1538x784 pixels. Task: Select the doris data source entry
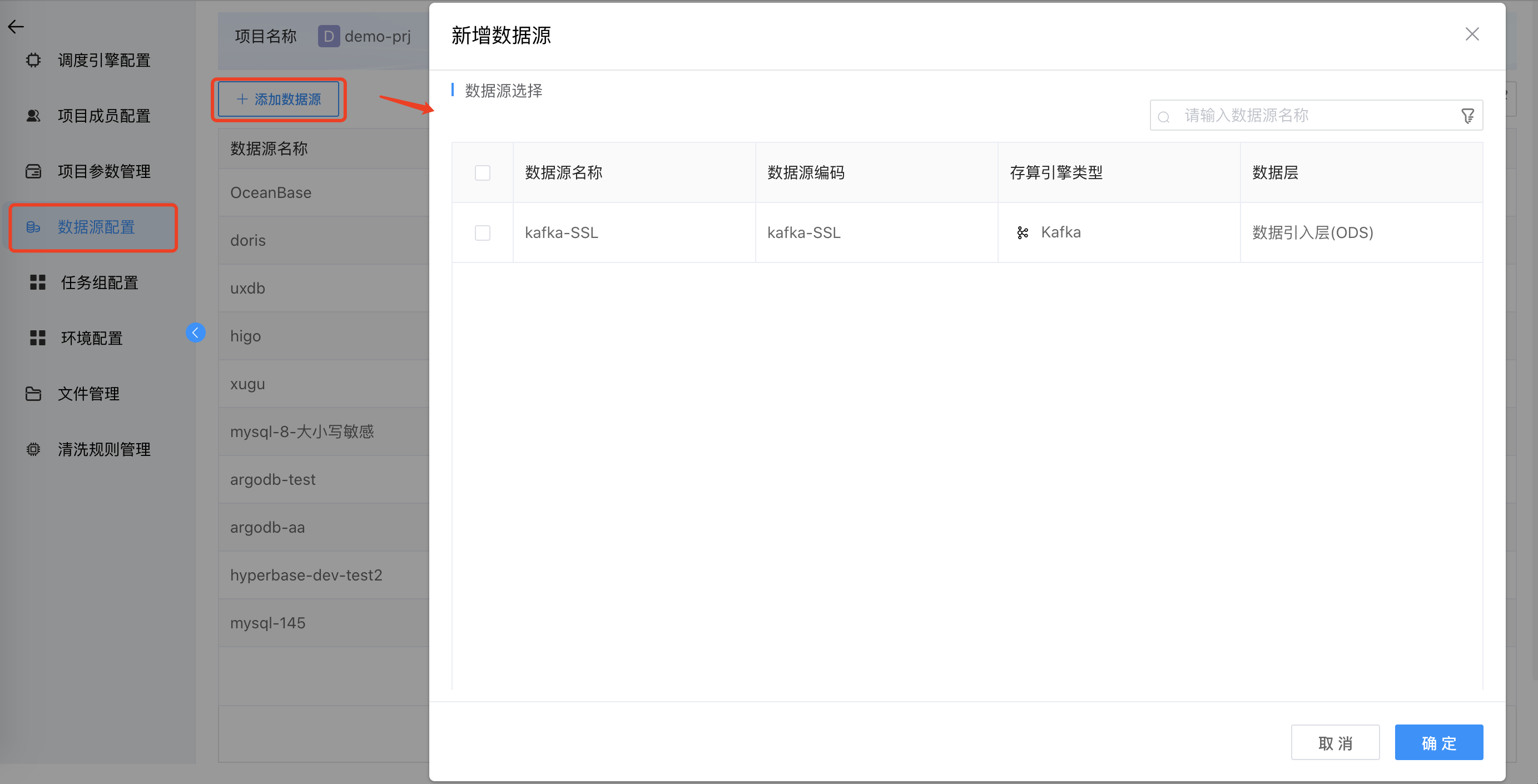[248, 240]
